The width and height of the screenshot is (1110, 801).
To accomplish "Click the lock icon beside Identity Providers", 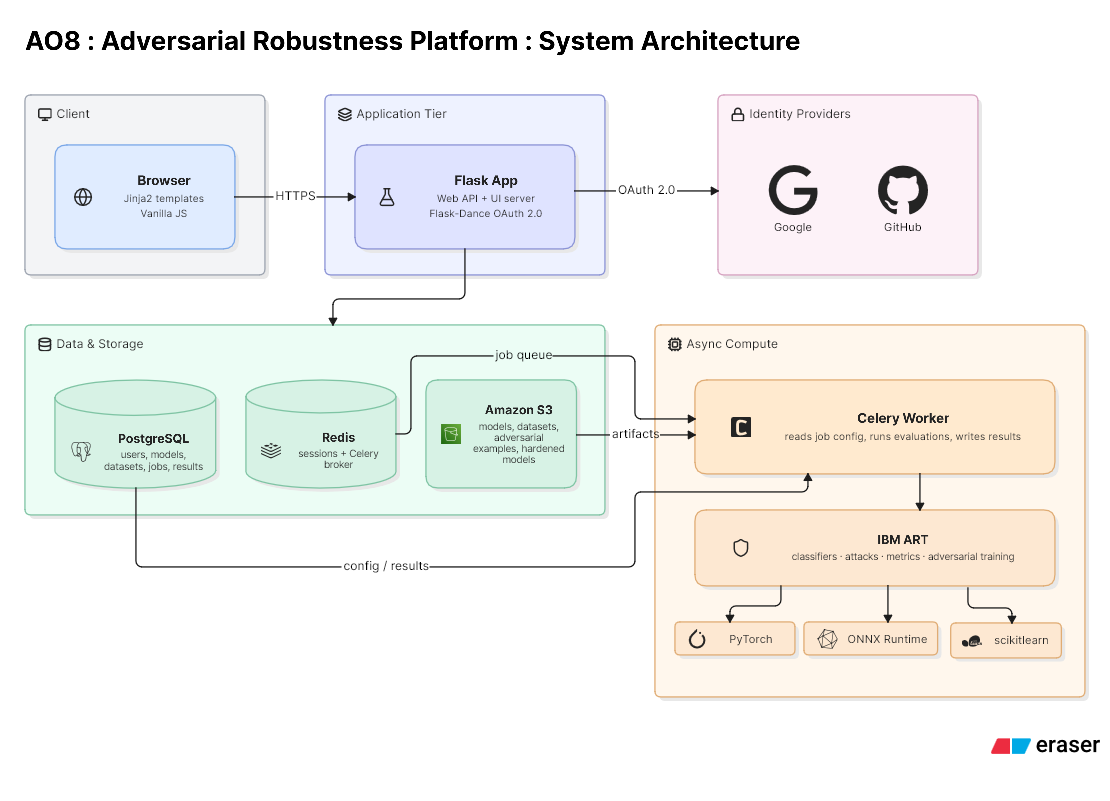I will click(738, 114).
